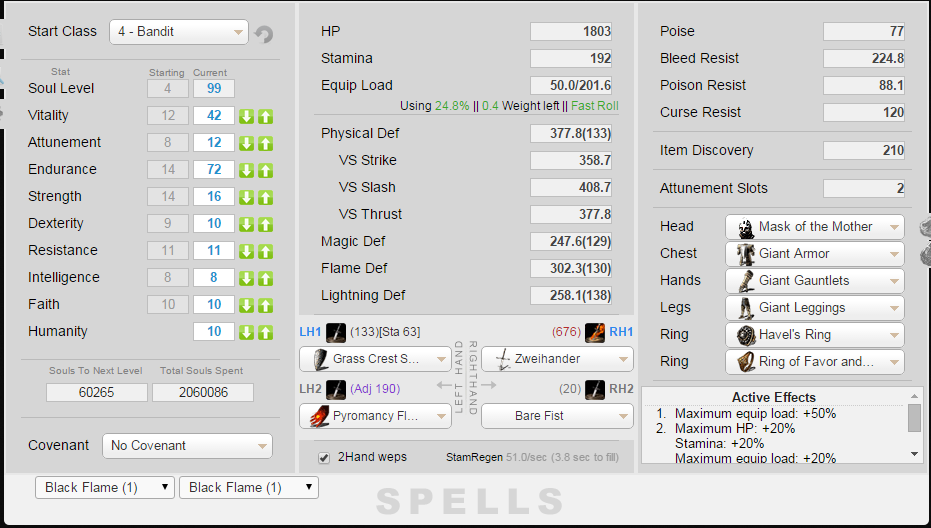Open the first Black Flame spell dropdown

(105, 488)
